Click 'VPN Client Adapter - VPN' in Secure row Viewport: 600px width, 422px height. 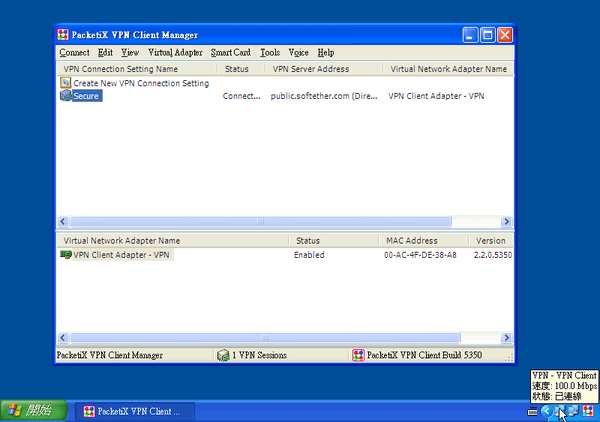pyautogui.click(x=436, y=96)
